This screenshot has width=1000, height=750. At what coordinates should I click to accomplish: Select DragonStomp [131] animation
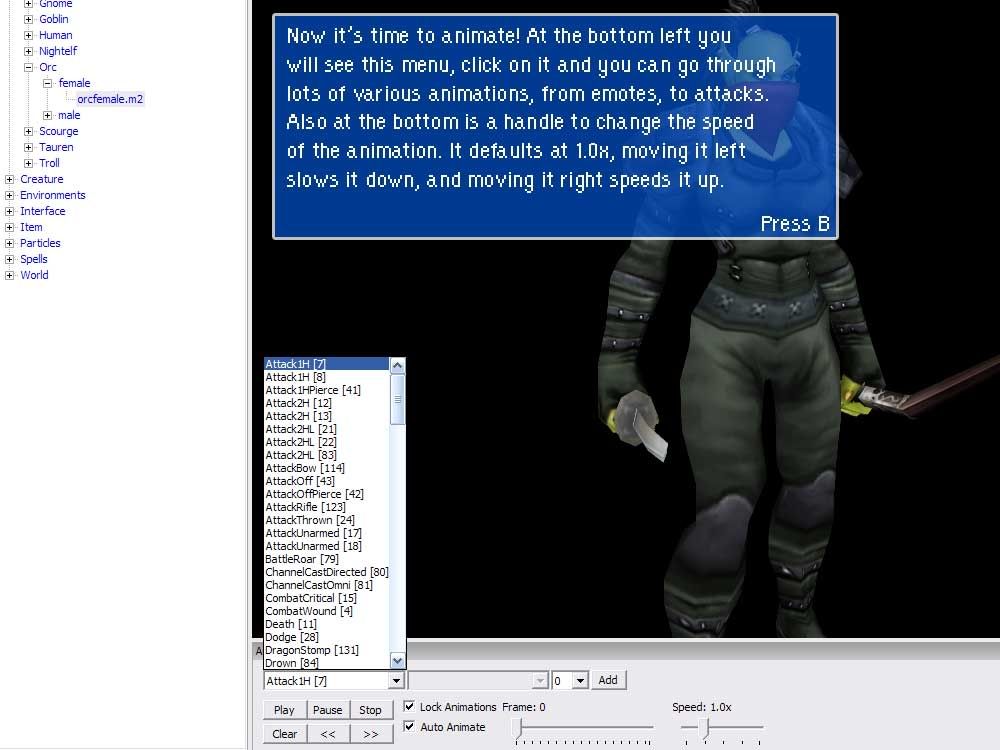click(x=327, y=651)
